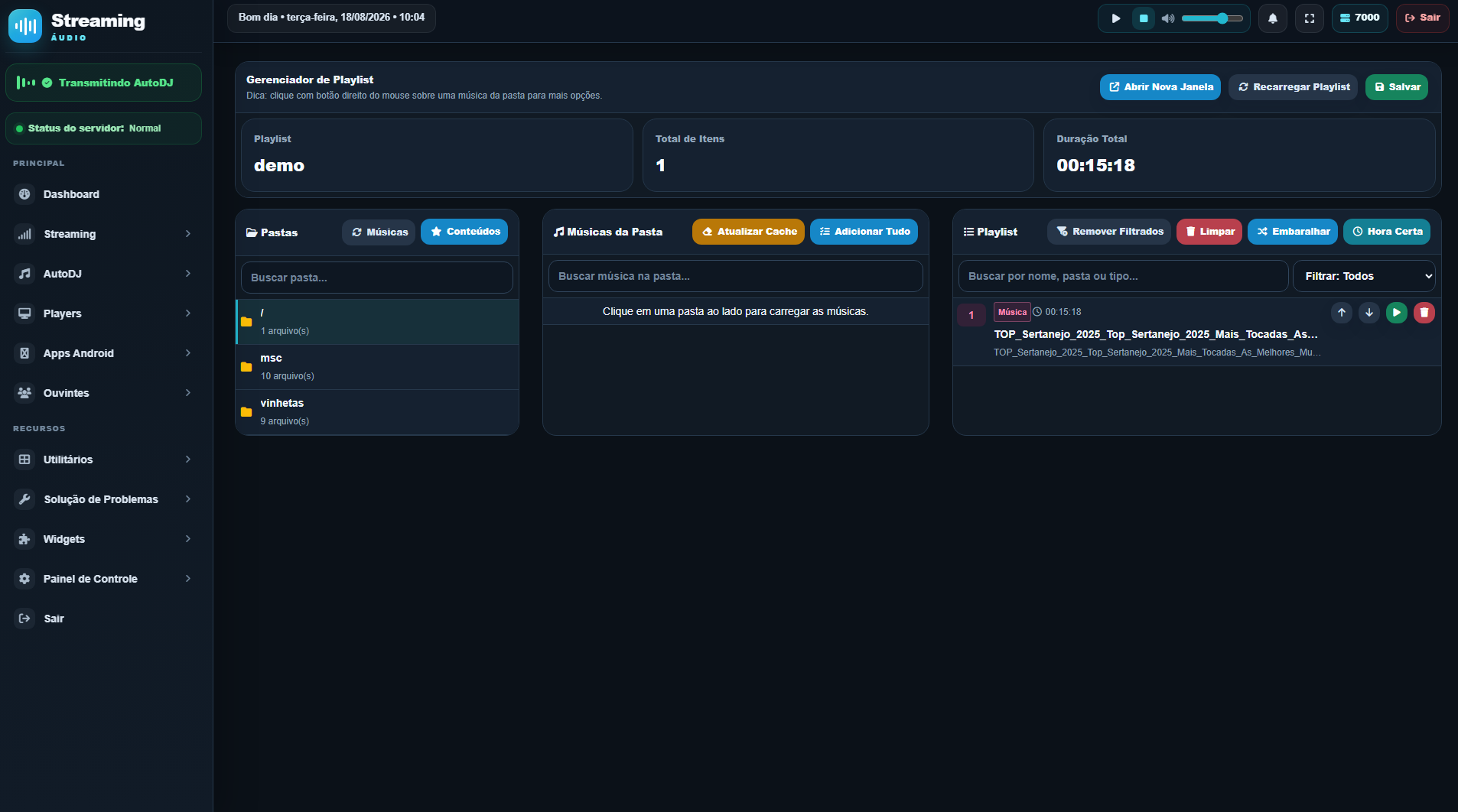The width and height of the screenshot is (1458, 812).
Task: Adjust the volume slider in the top bar
Action: point(1212,18)
